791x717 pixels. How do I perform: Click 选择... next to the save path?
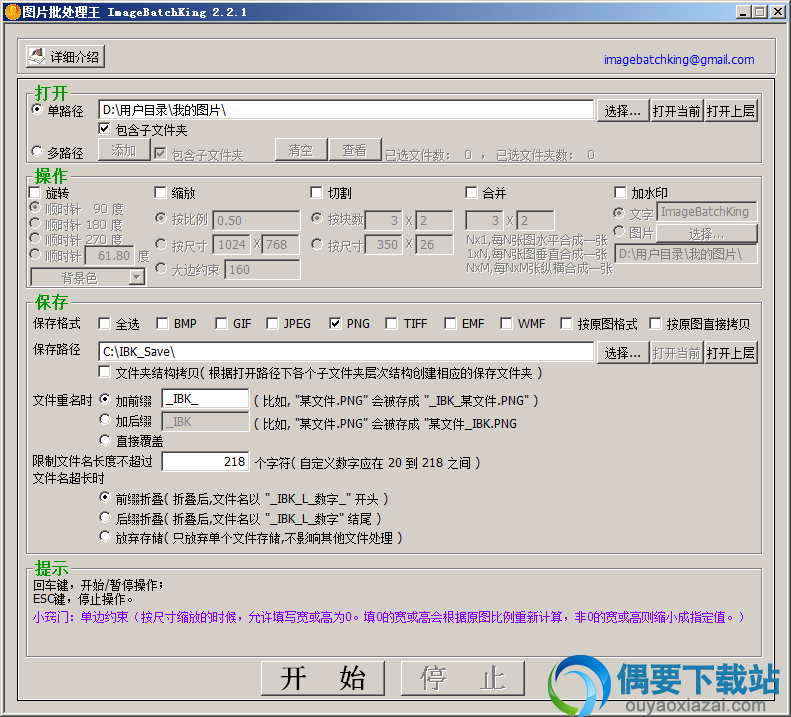623,353
